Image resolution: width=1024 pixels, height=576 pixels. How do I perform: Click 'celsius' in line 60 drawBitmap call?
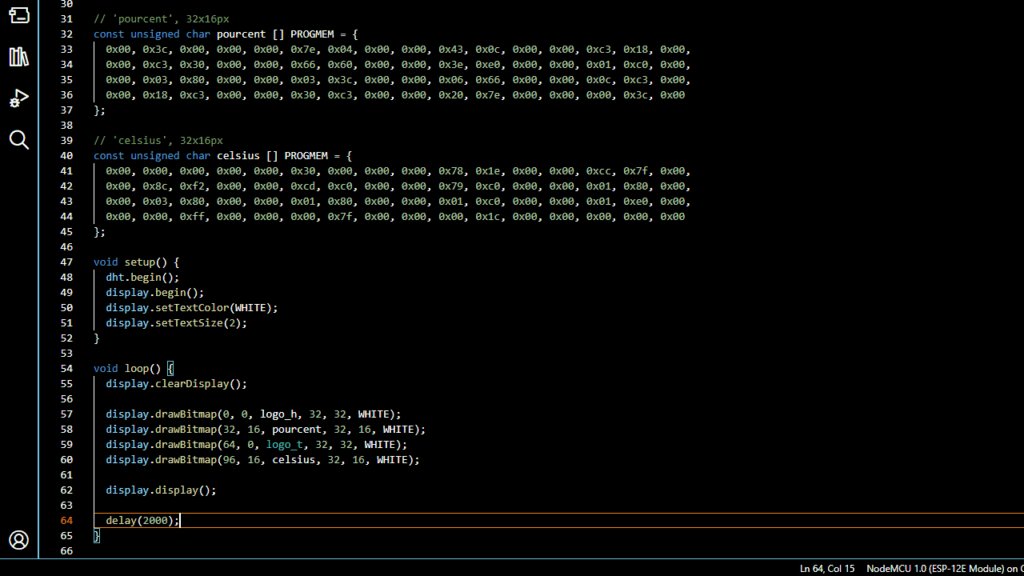tap(294, 460)
